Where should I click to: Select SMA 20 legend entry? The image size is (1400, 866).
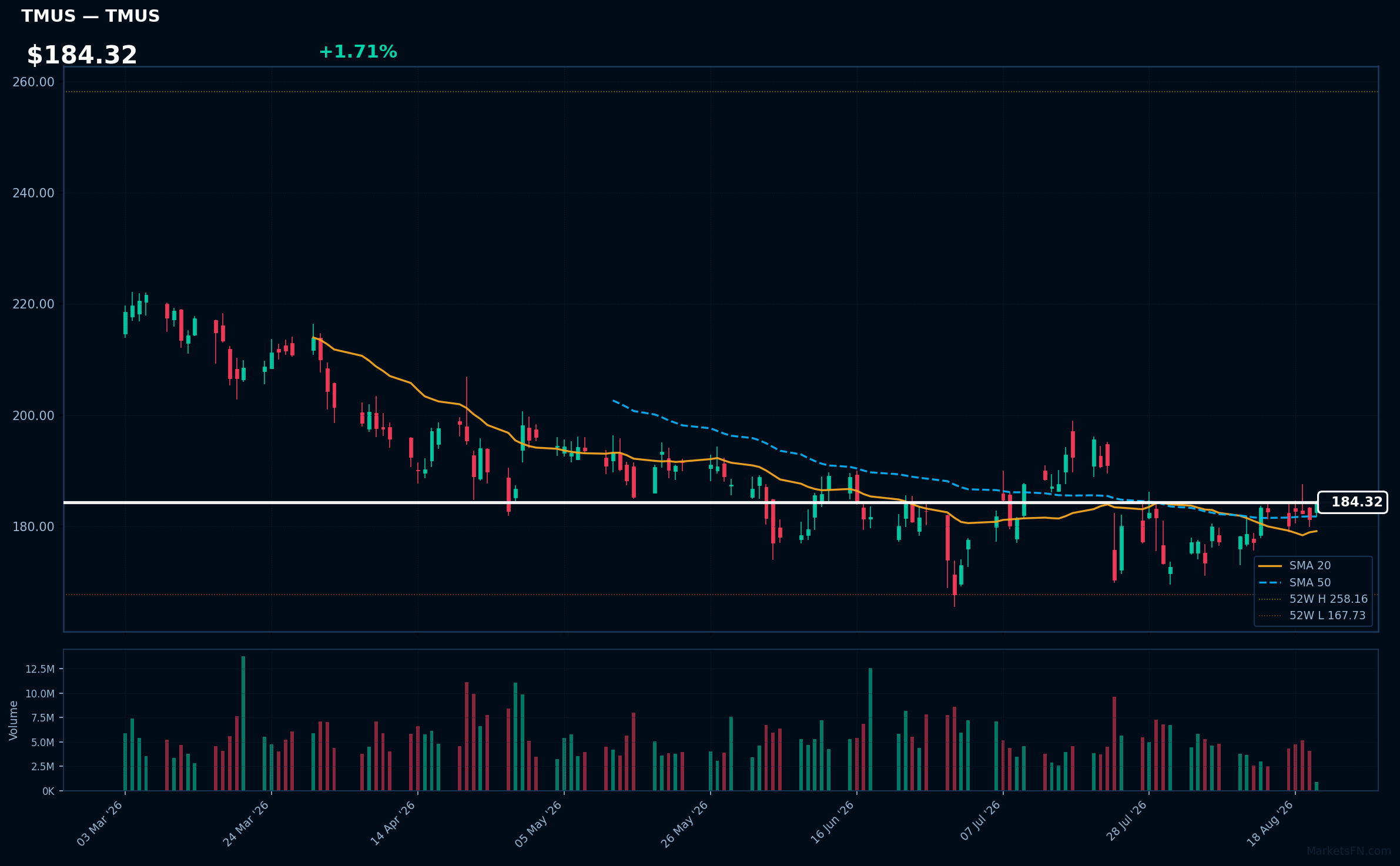(1295, 566)
